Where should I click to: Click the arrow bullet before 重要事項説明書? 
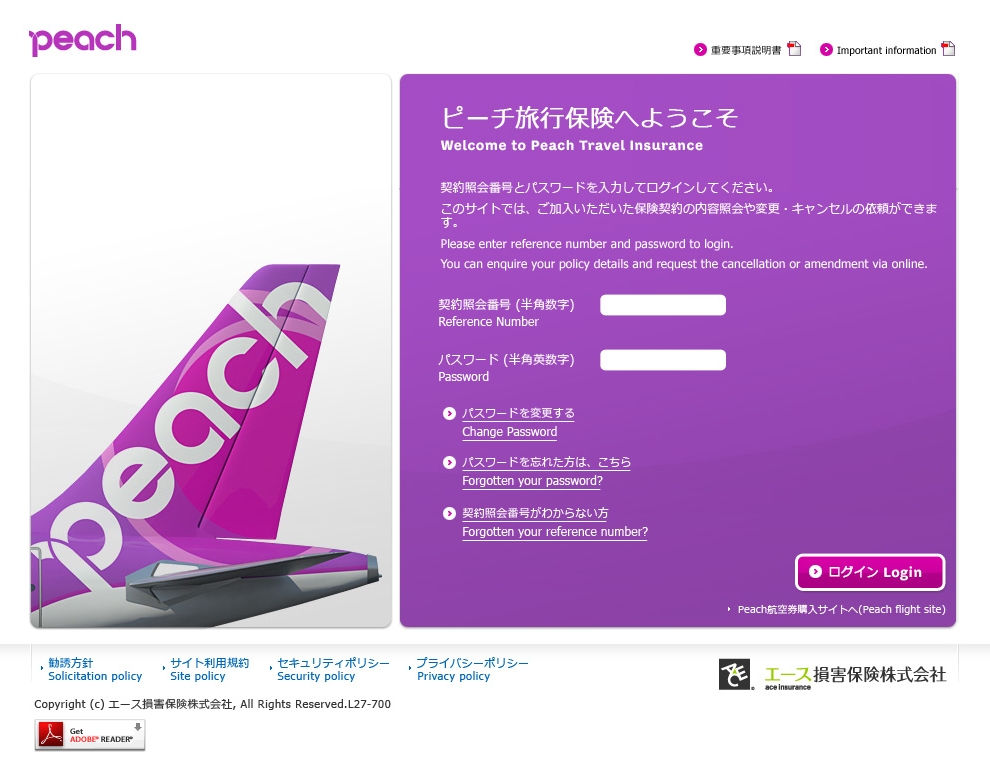coord(700,49)
